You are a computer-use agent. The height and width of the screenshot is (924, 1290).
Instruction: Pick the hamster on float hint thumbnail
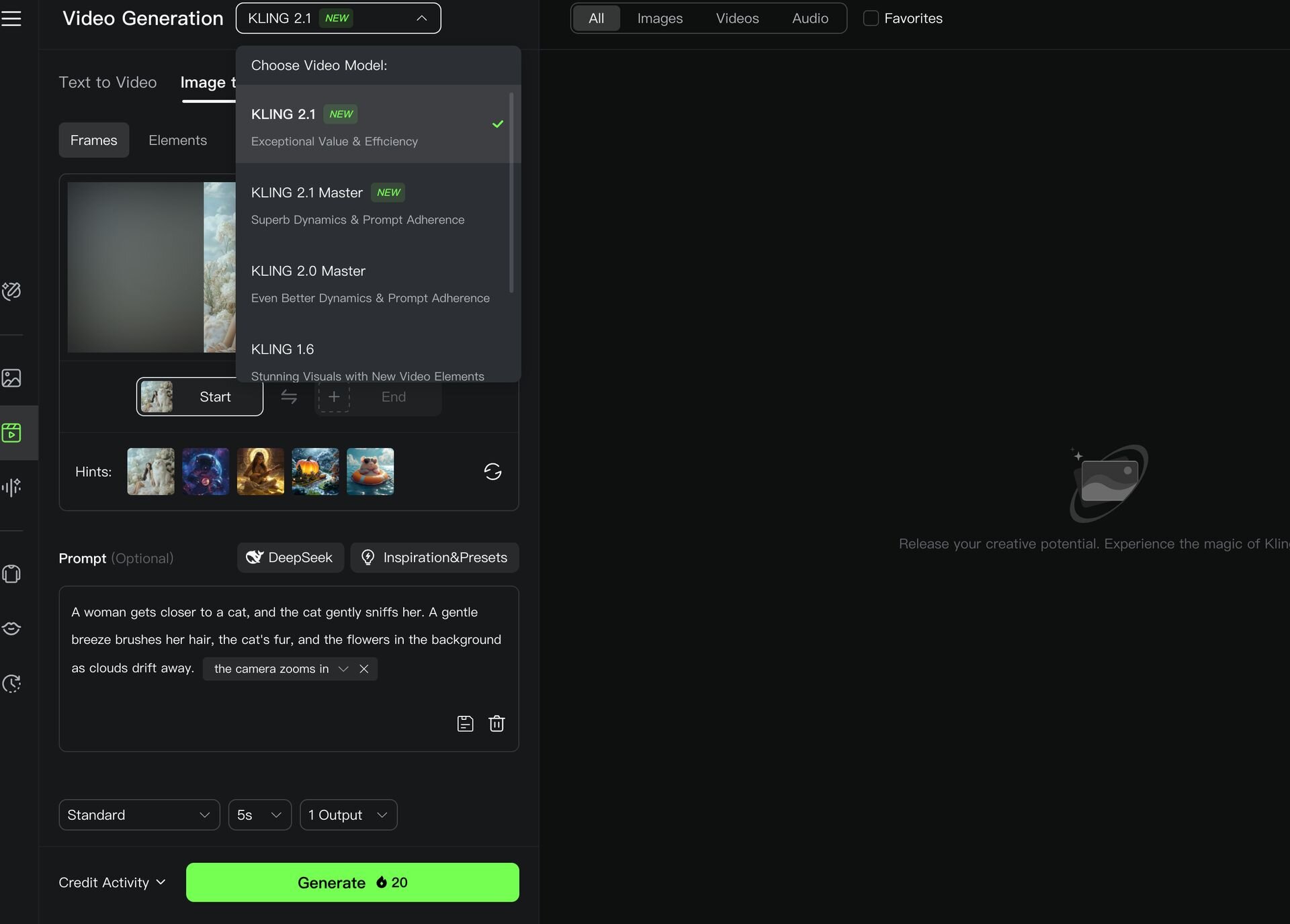pyautogui.click(x=370, y=471)
